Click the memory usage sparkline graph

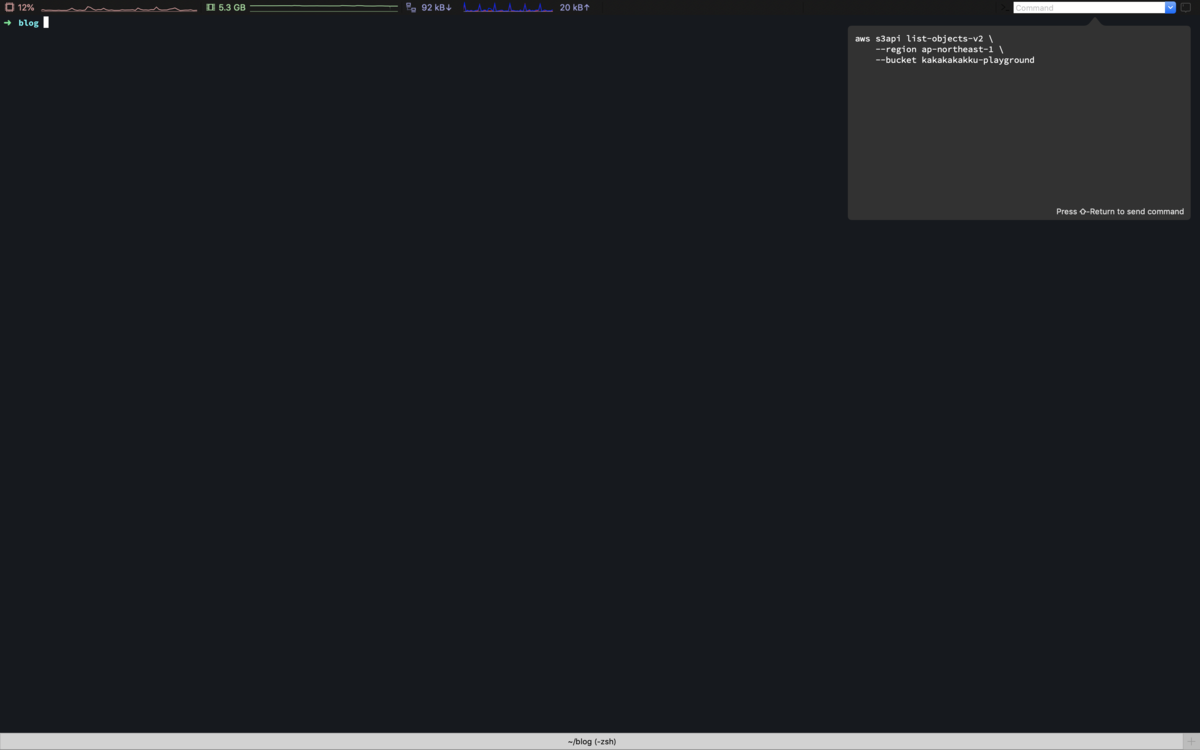pyautogui.click(x=324, y=8)
